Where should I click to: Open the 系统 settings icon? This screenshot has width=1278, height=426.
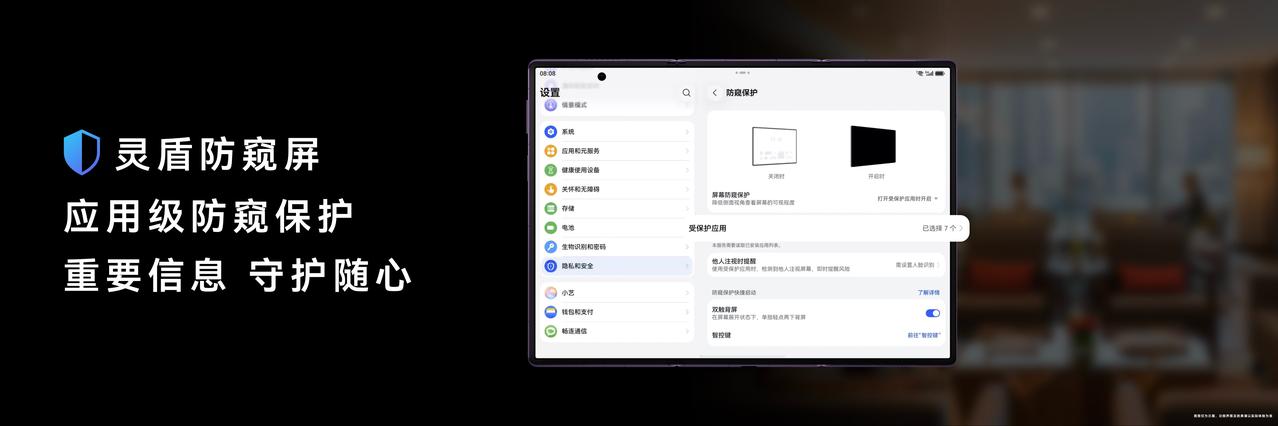(x=550, y=132)
